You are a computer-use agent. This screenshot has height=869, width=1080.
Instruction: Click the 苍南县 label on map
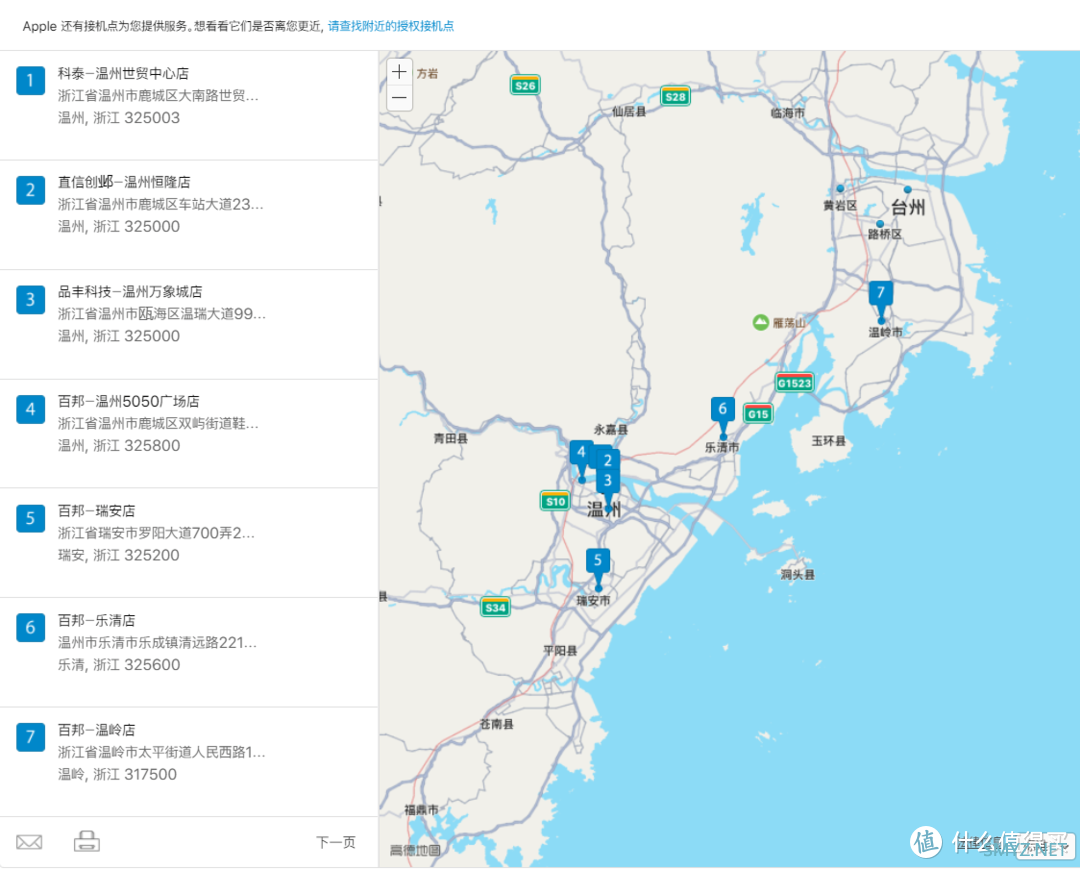click(x=496, y=724)
